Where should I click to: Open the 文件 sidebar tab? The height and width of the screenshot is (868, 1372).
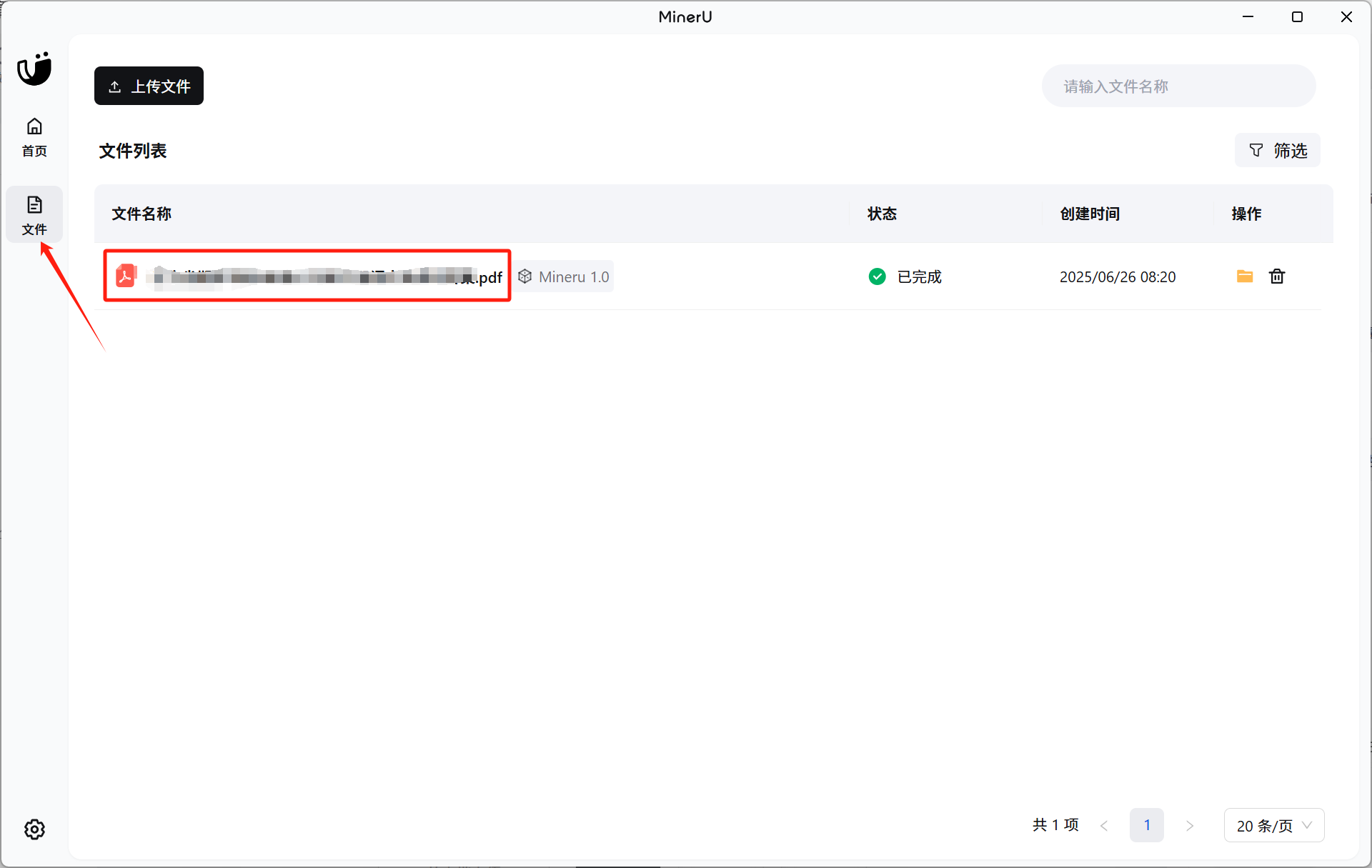coord(34,214)
